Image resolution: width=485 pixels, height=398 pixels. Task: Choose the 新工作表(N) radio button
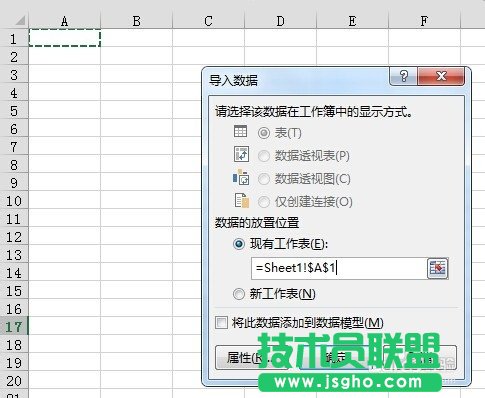point(239,294)
